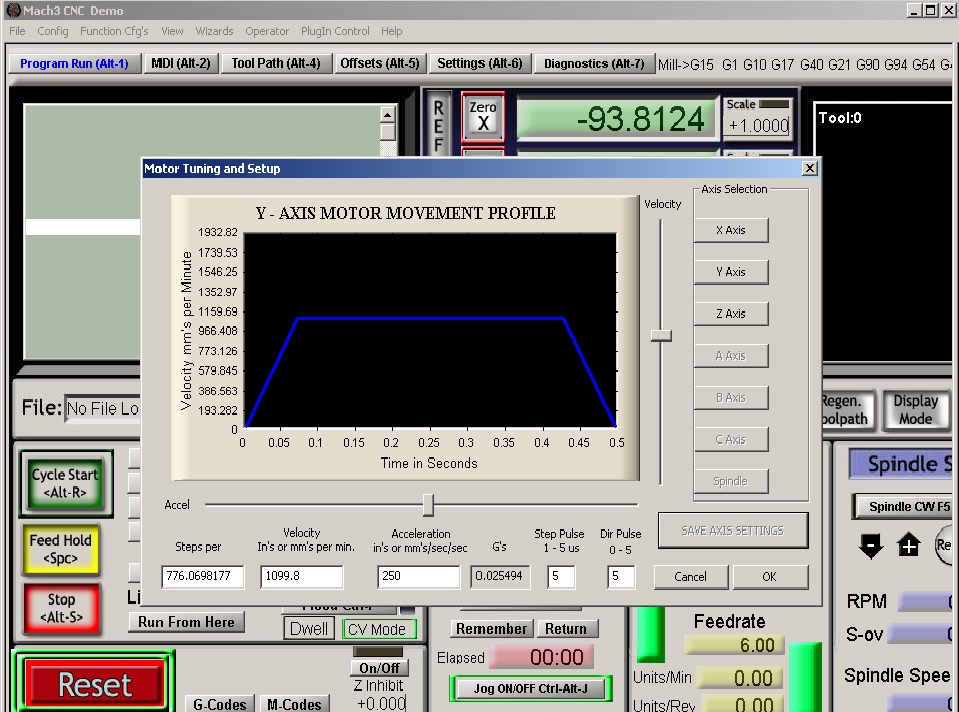Click the Accel horizontal slider handle
This screenshot has height=712, width=959.
coord(428,505)
